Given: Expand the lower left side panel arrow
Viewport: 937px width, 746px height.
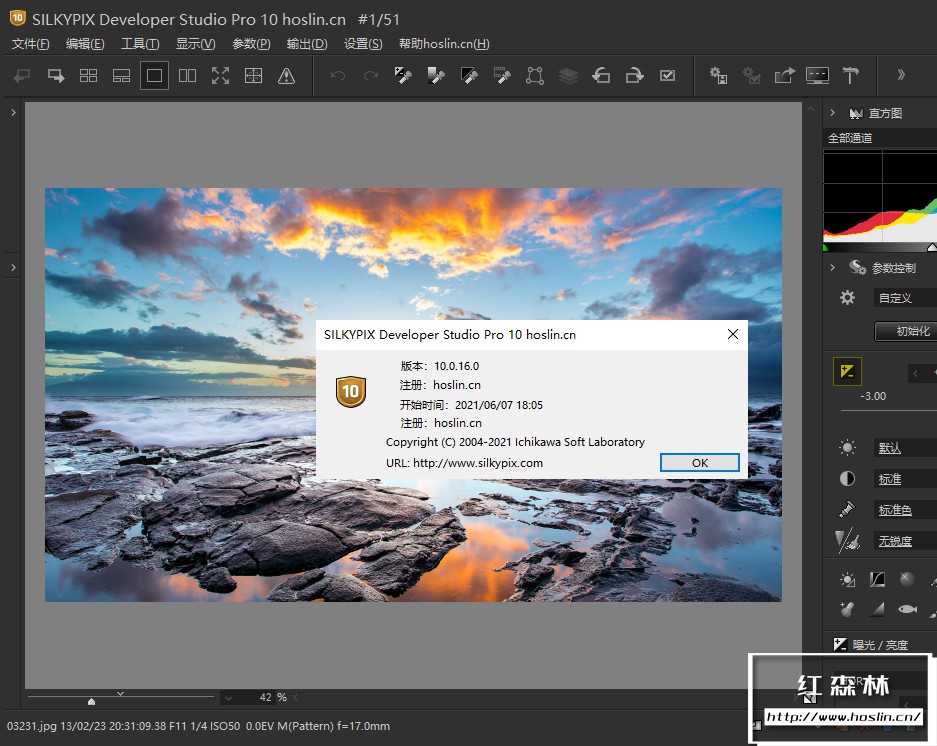Looking at the screenshot, I should pos(13,267).
